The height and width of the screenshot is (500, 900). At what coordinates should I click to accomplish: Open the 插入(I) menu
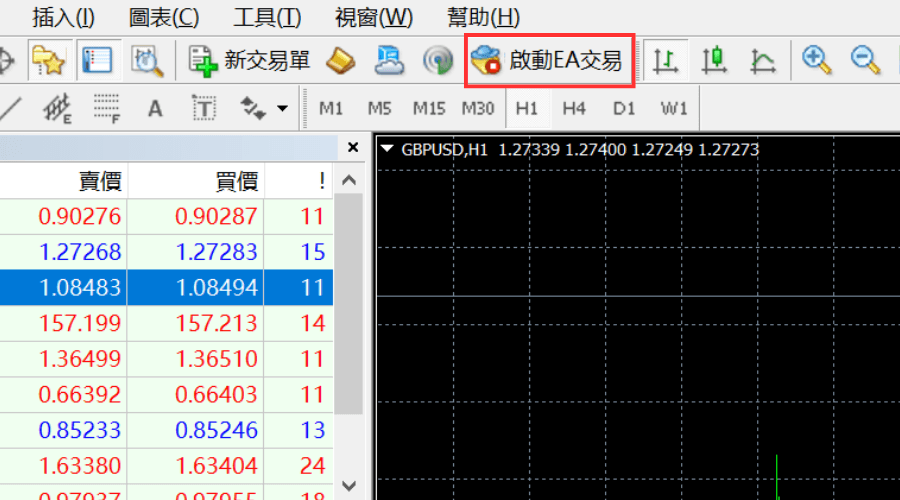[63, 18]
